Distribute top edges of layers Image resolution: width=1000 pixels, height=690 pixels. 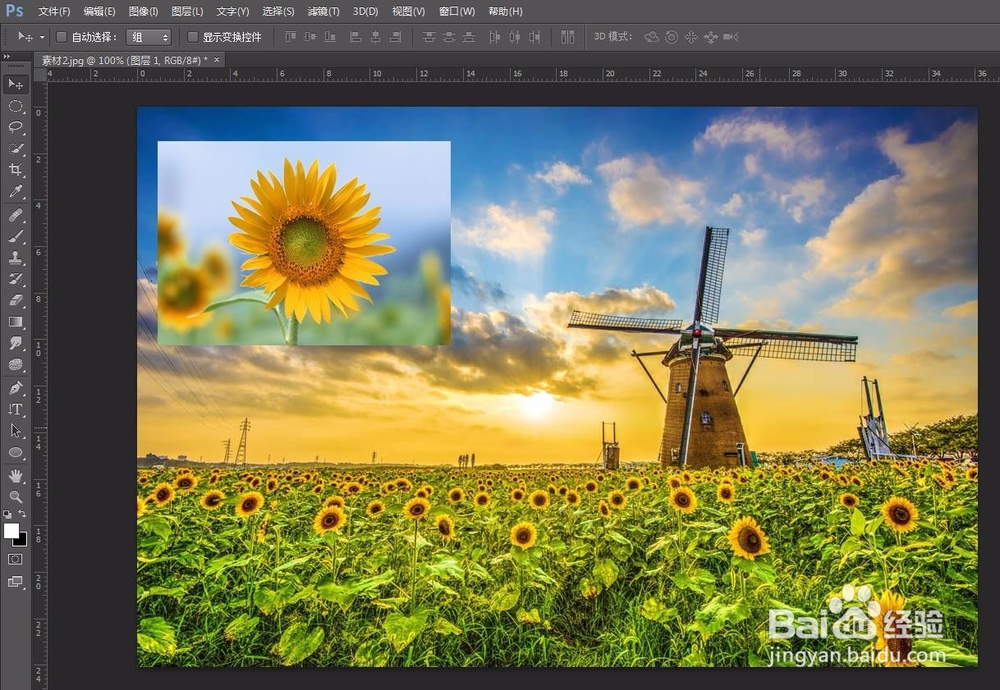click(429, 37)
